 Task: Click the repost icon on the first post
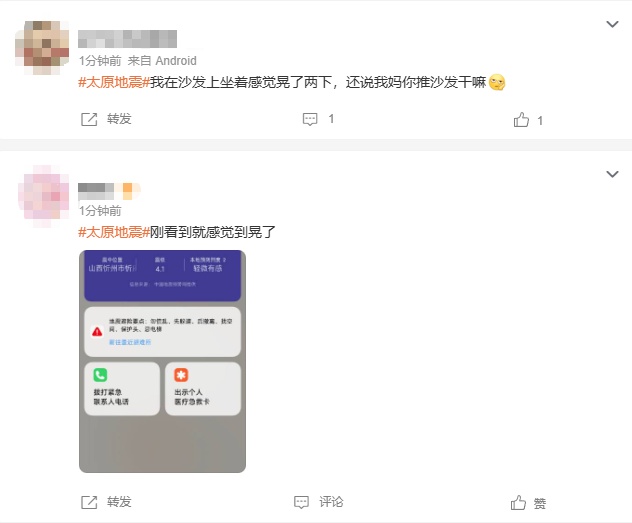click(89, 119)
